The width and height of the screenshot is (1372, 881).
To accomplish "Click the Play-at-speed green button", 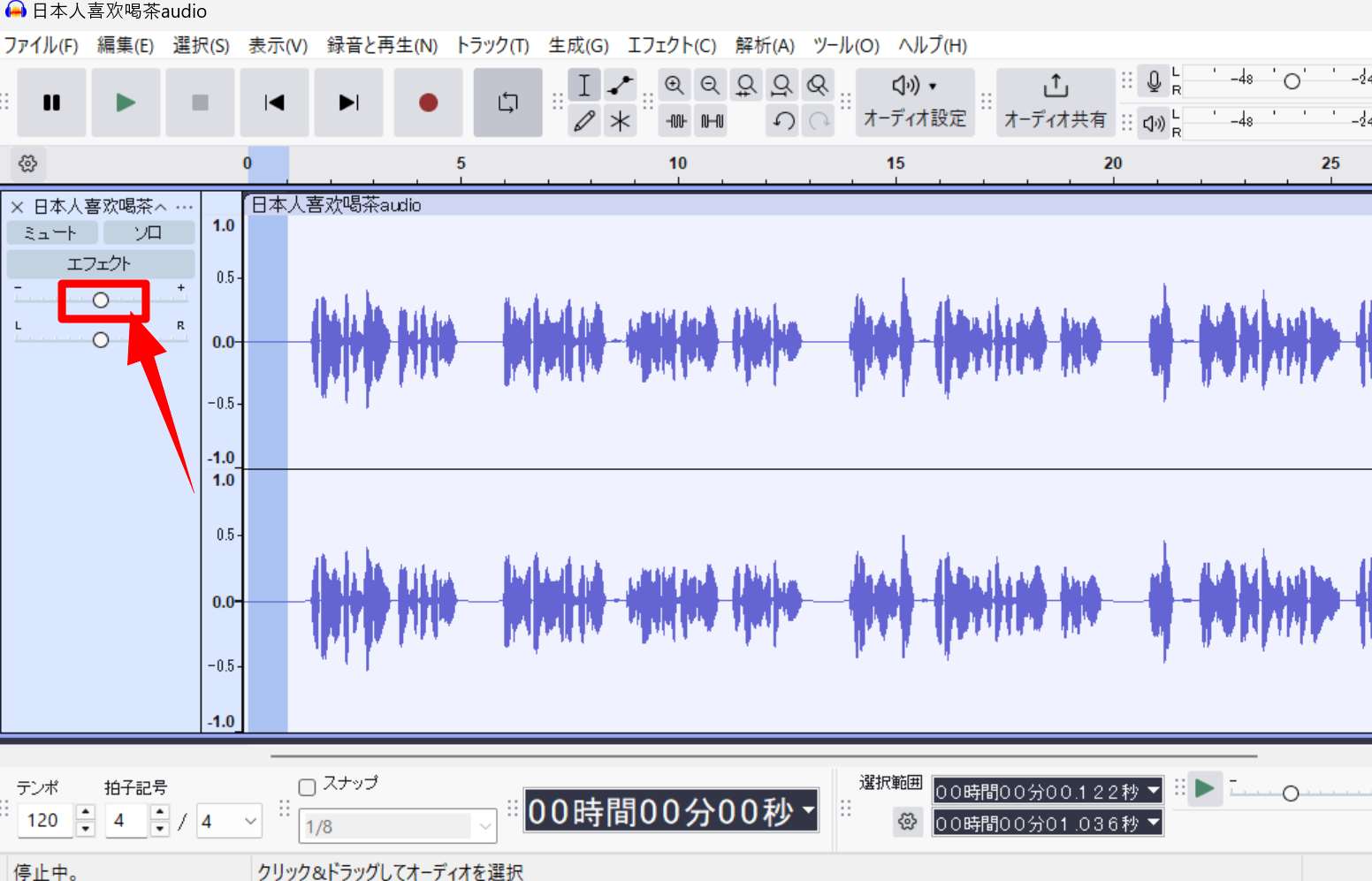I will click(1204, 787).
